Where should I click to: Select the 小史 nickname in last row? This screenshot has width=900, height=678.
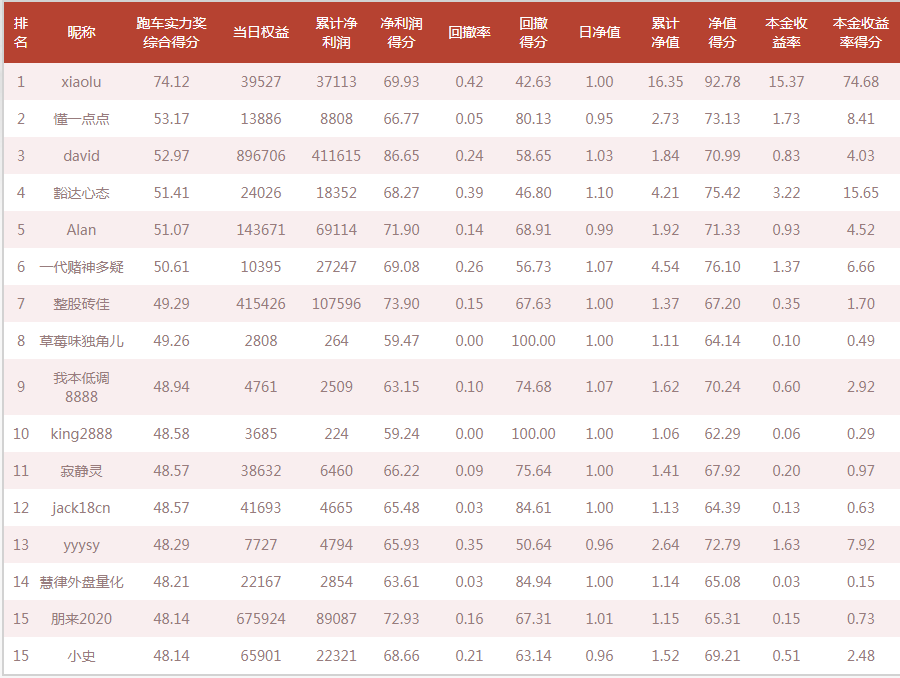pos(81,656)
